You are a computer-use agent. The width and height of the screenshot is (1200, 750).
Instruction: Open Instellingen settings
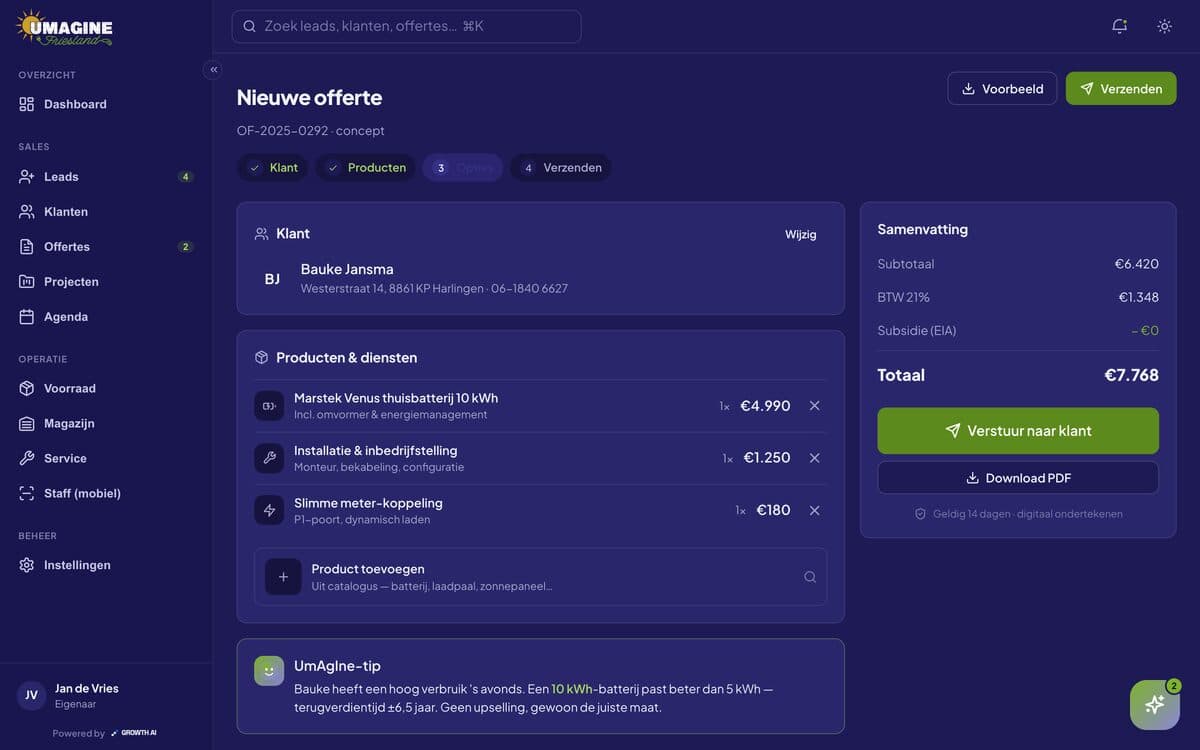[x=106, y=565]
